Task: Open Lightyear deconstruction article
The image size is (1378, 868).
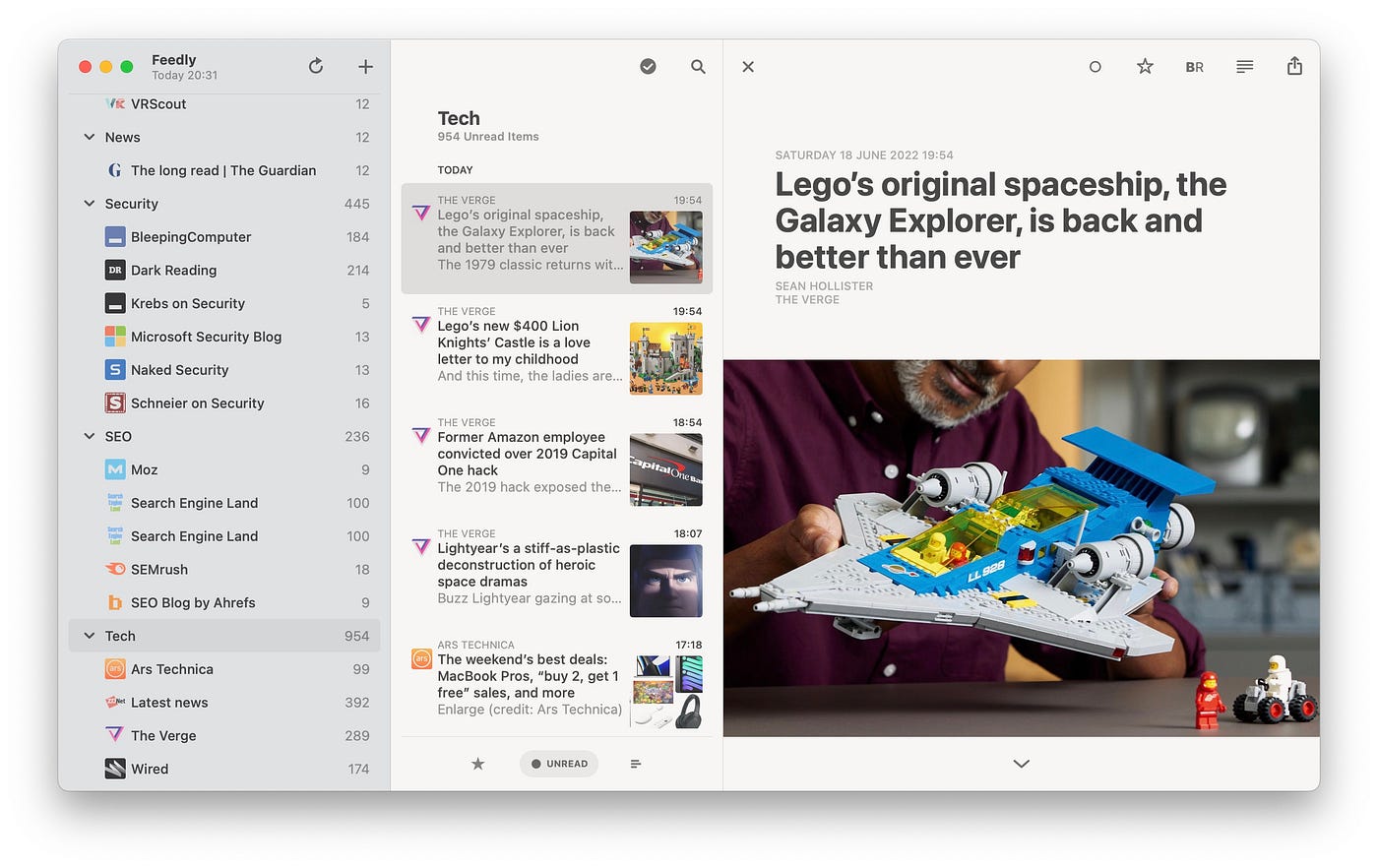Action: tap(556, 572)
